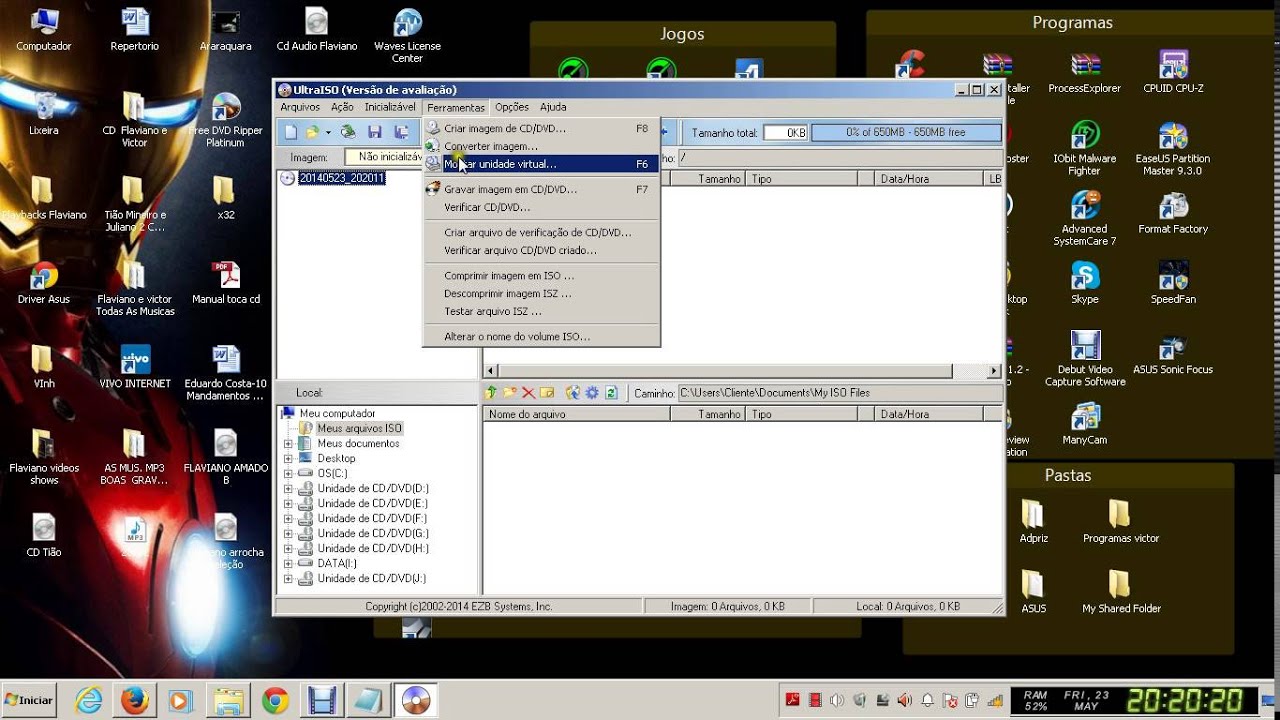Select Unidade de CD/DVD(H:) tree item

coord(373,548)
